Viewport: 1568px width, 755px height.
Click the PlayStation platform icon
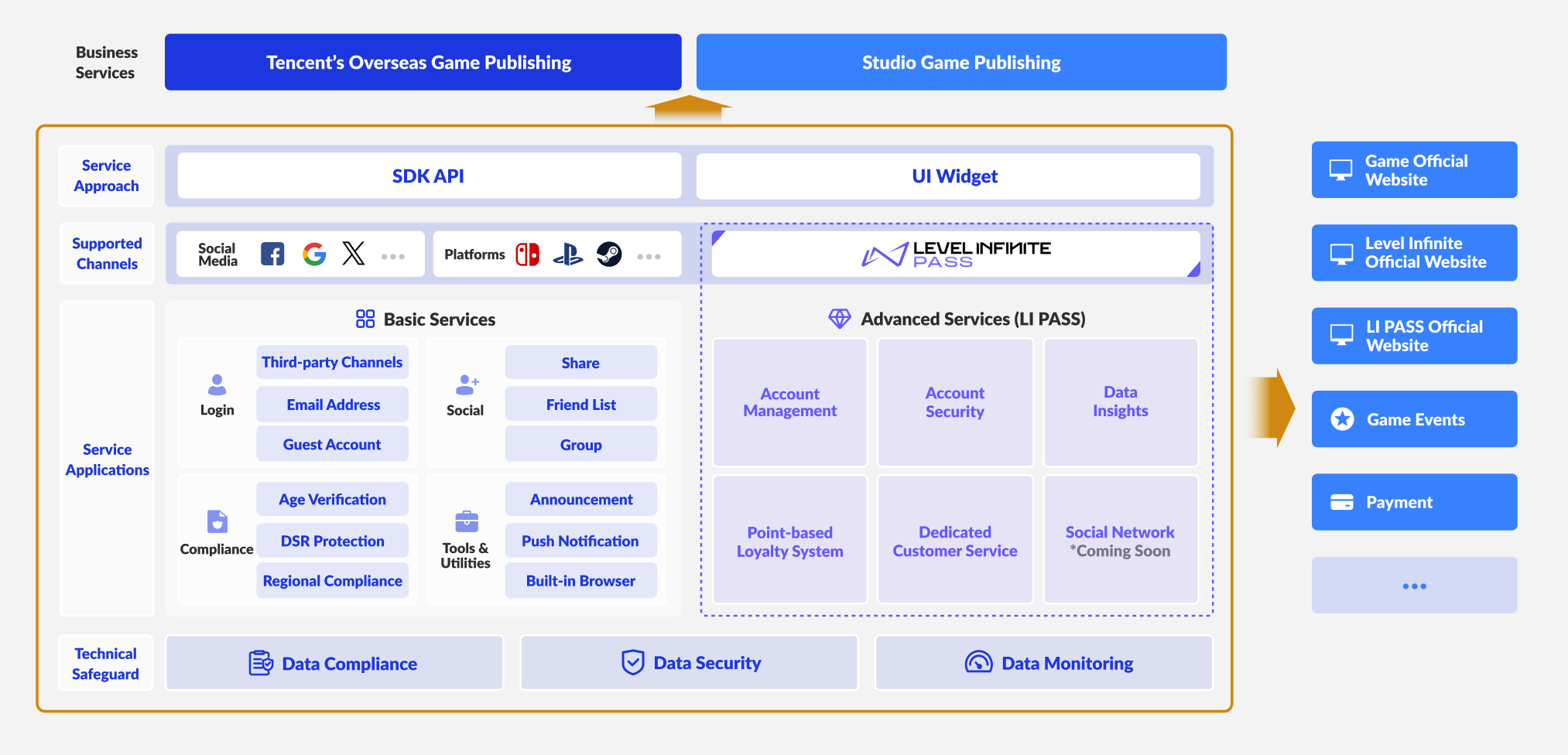[568, 254]
